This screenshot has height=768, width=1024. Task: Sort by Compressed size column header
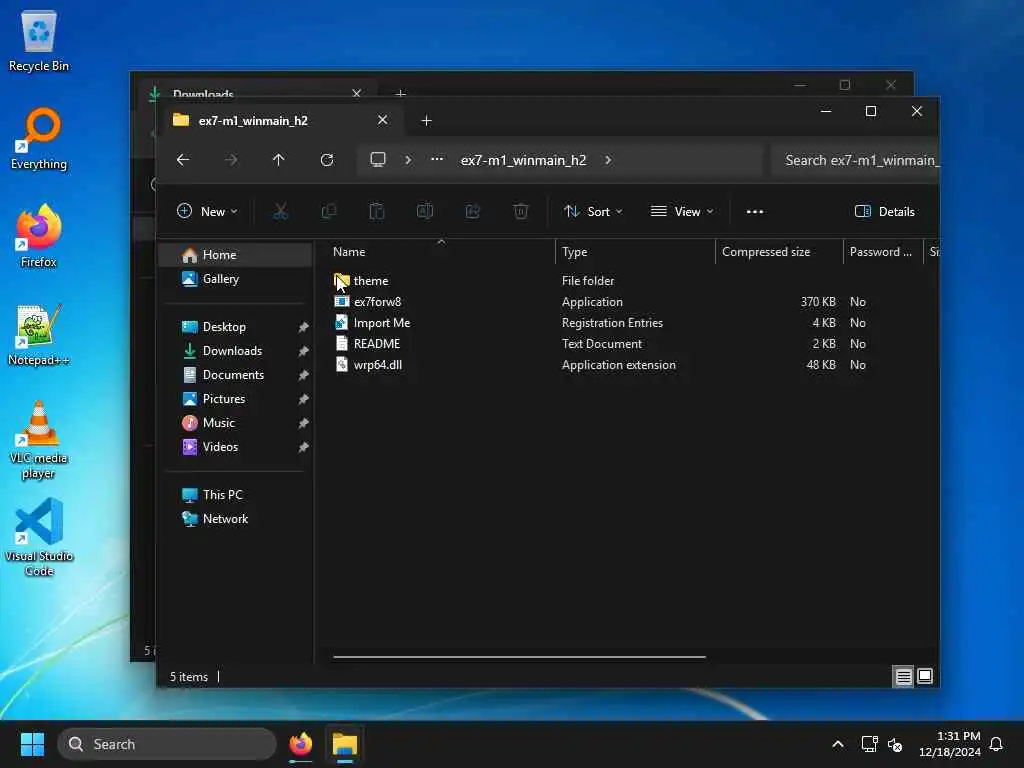pos(766,252)
